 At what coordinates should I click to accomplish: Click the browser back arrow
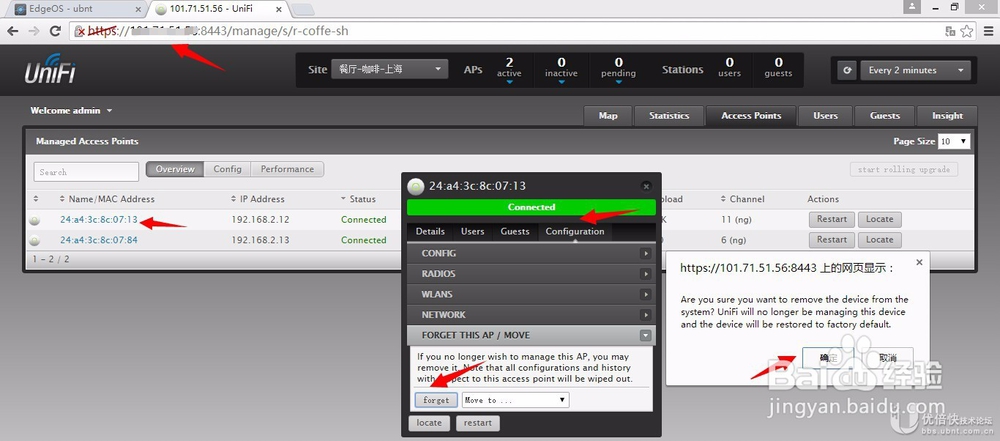(x=13, y=31)
